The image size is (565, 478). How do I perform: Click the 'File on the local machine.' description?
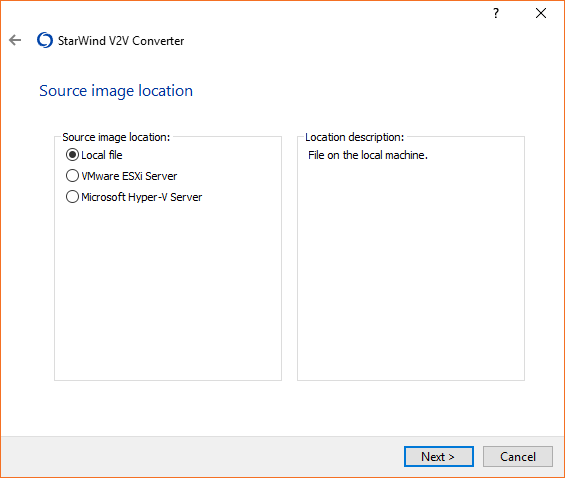[x=368, y=155]
